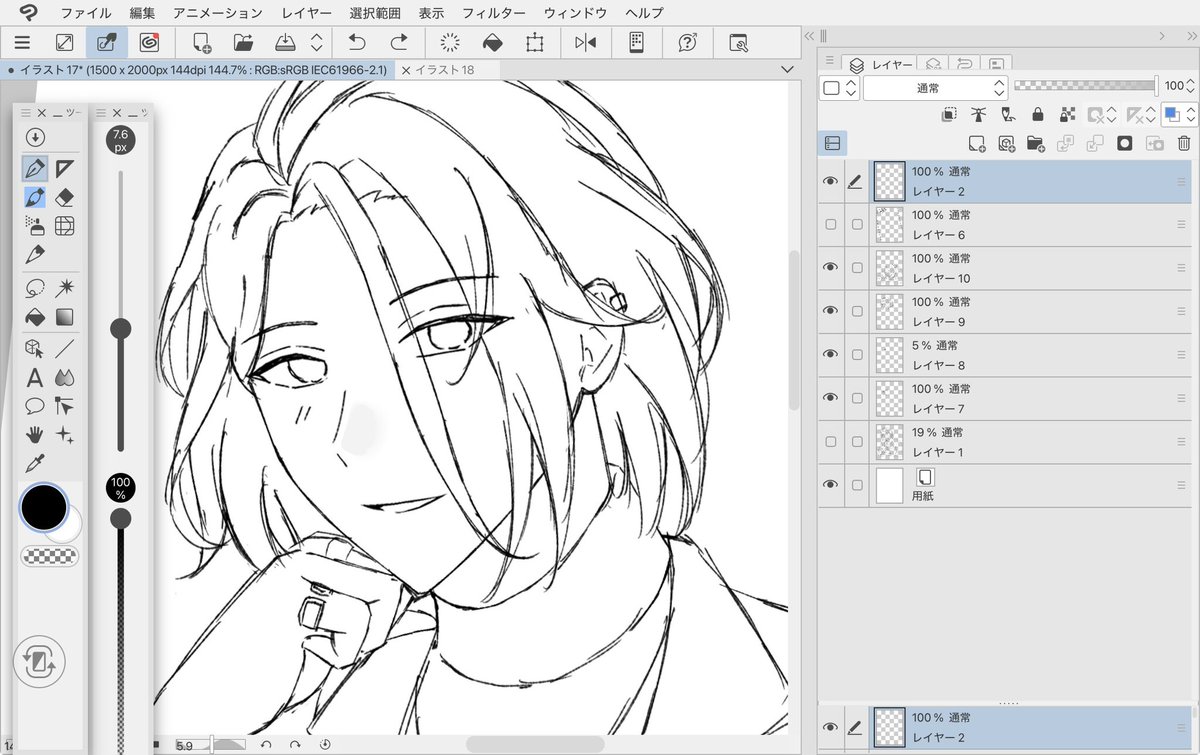Open menu of レイヤー 7 row

(1182, 398)
